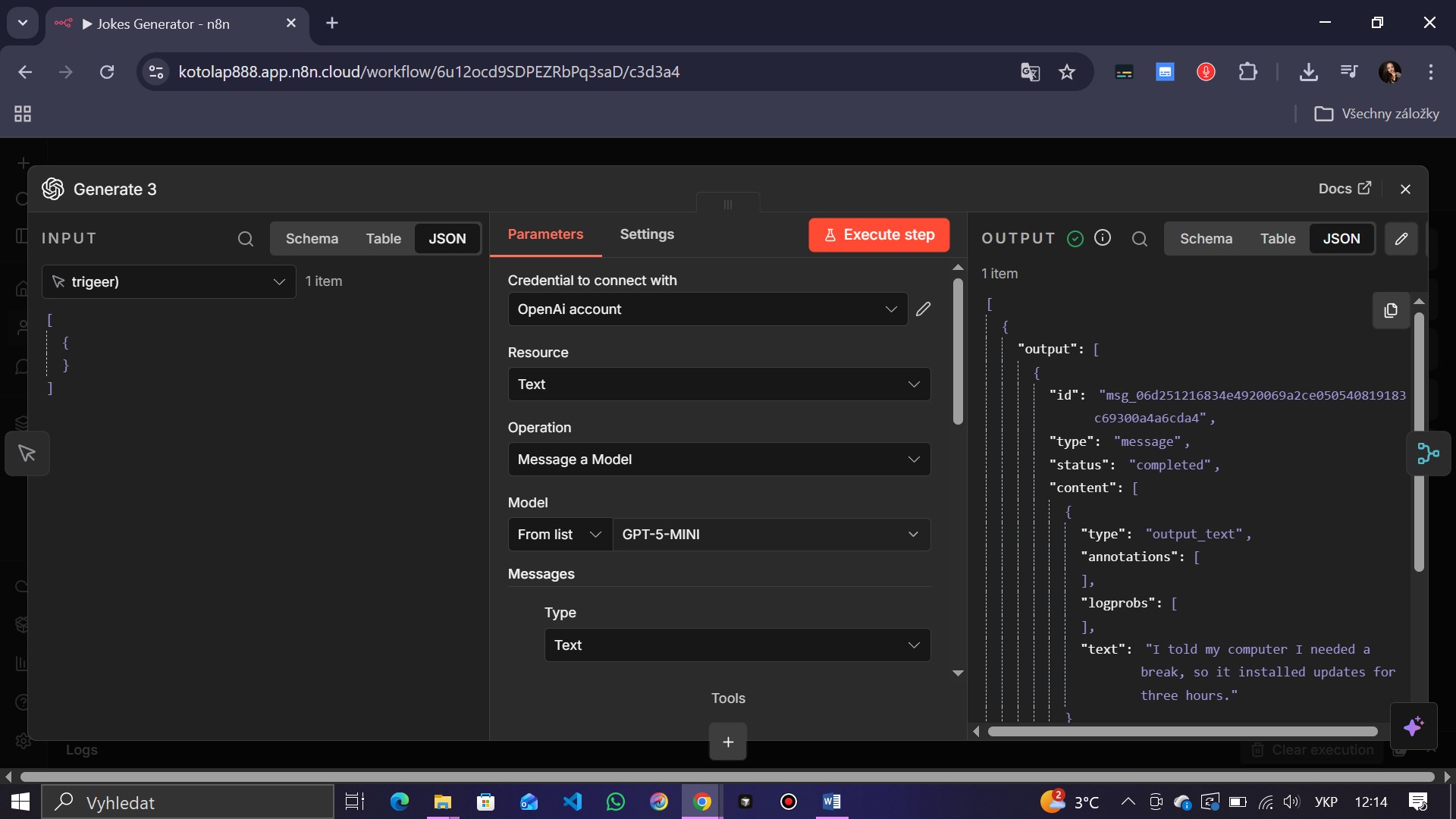Open the media controls icon
The image size is (1456, 819).
(1348, 72)
